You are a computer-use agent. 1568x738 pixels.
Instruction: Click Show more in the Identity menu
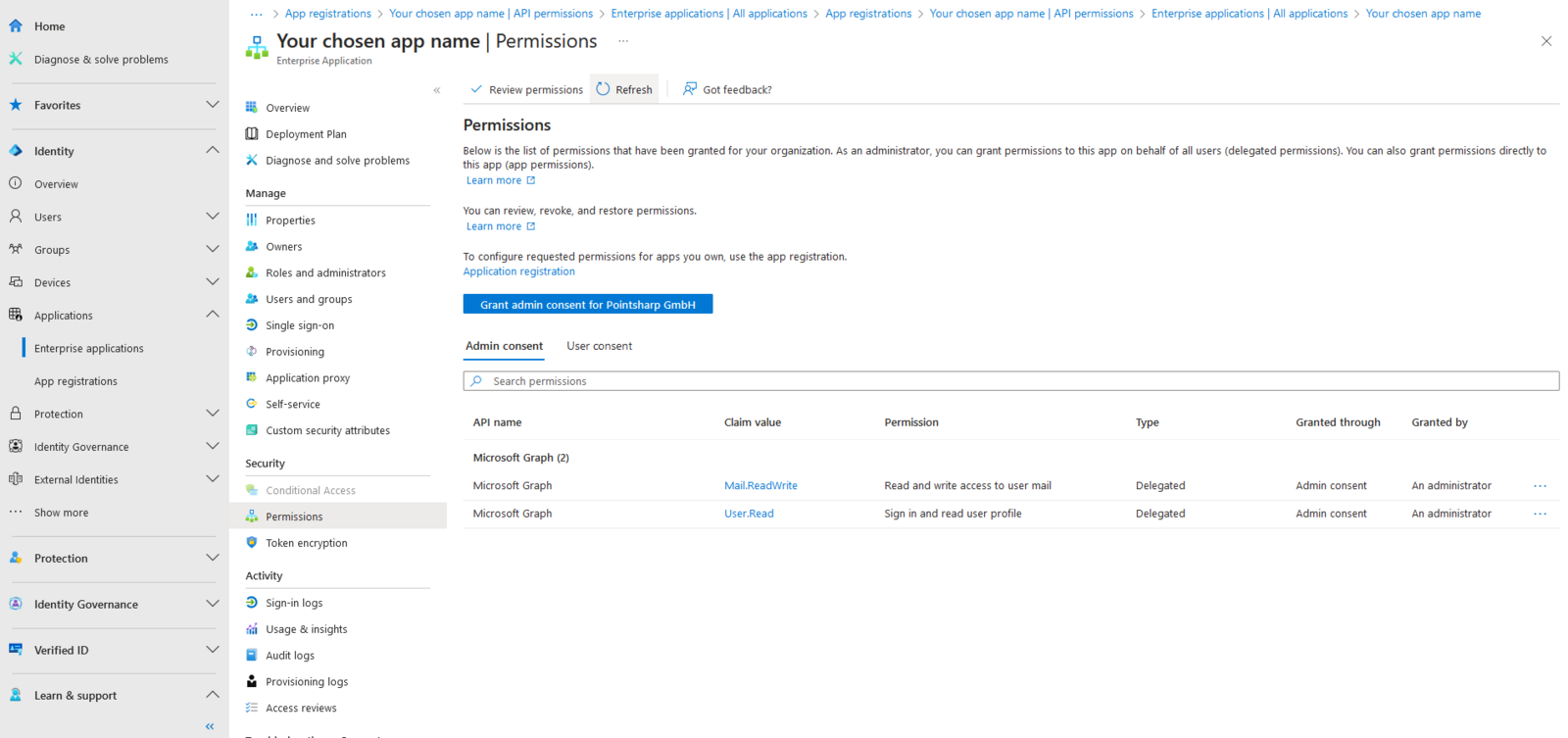coord(61,513)
